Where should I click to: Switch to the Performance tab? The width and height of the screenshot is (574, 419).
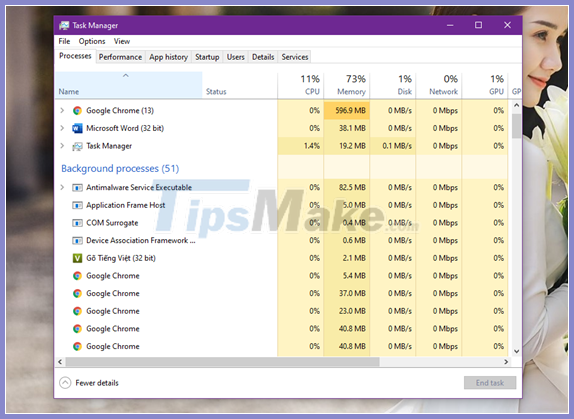(x=120, y=57)
